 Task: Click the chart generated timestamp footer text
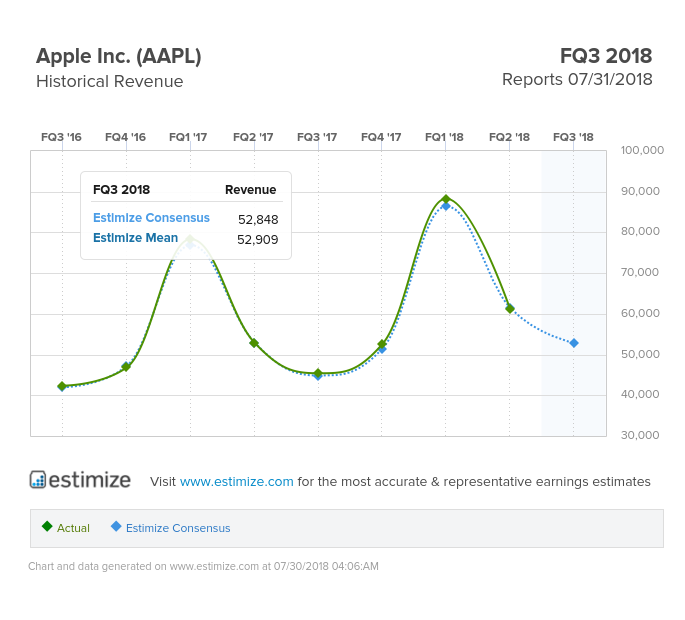[x=203, y=566]
